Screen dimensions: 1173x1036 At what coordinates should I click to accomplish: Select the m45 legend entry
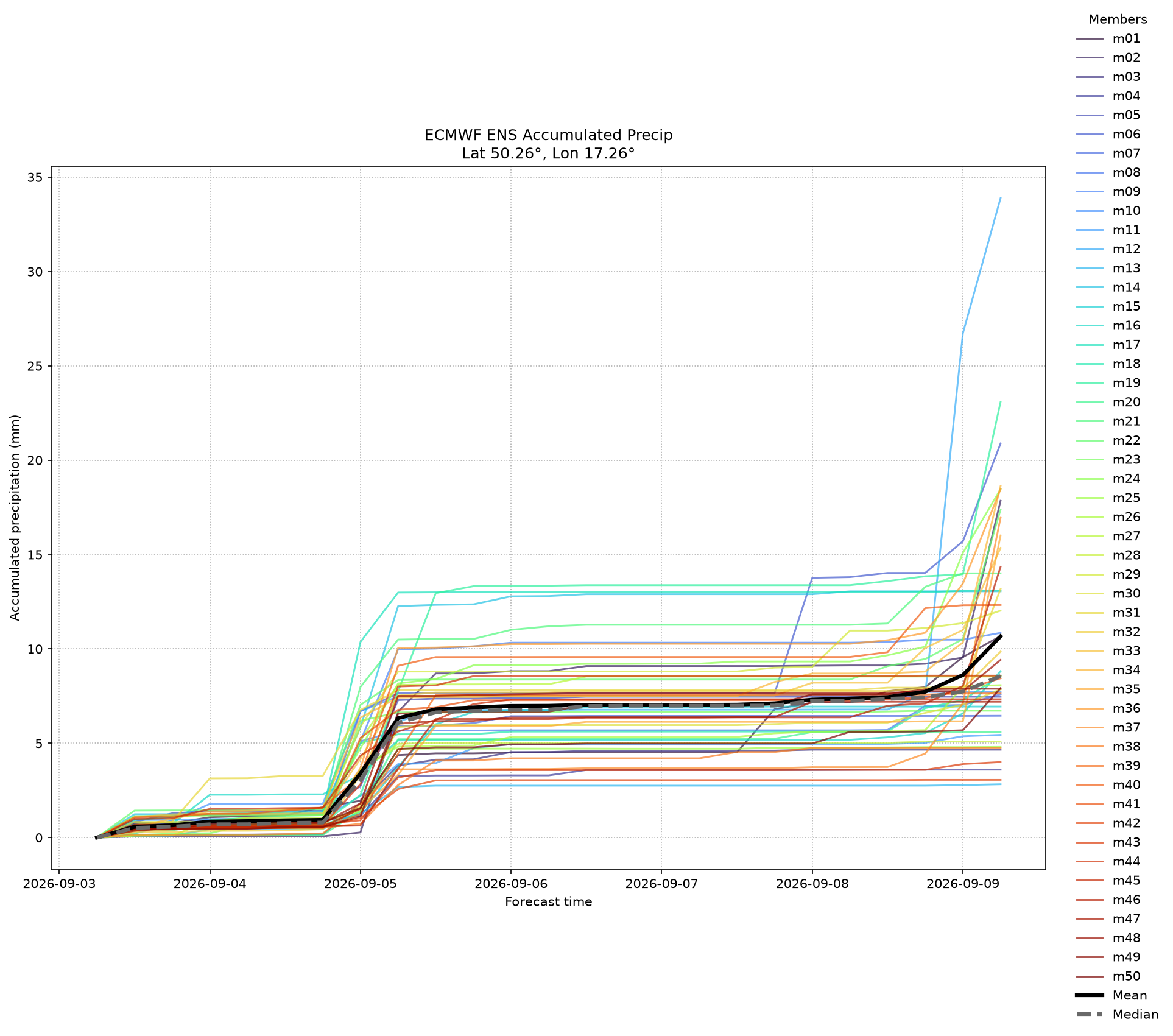click(x=1108, y=881)
